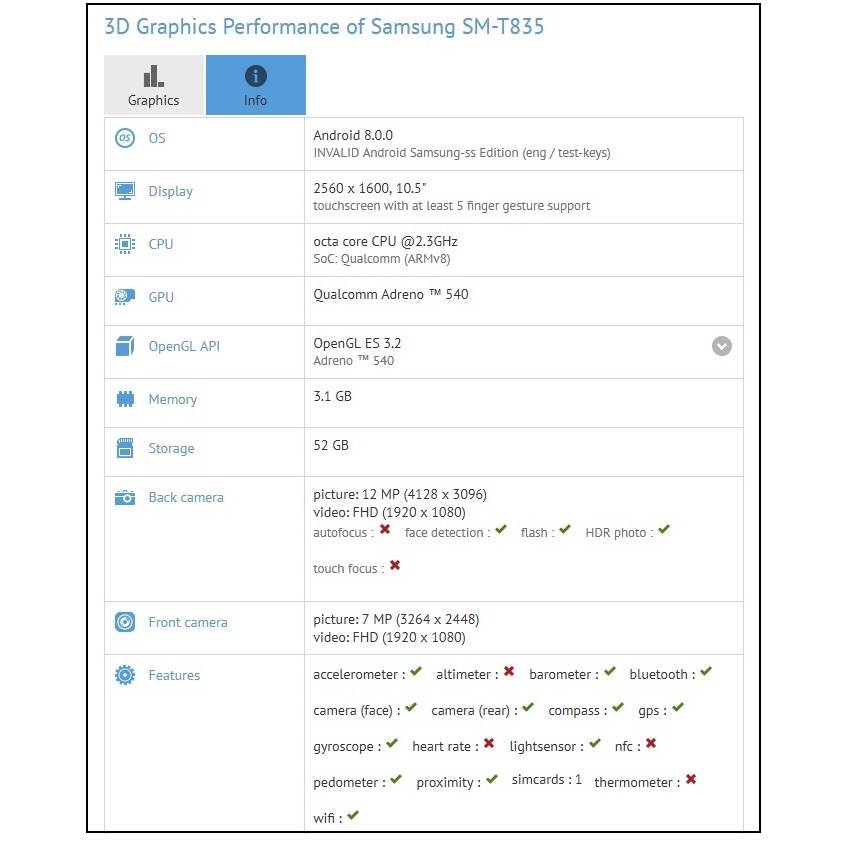The width and height of the screenshot is (850, 850).
Task: Click the simcards : 1 text
Action: pyautogui.click(x=546, y=780)
